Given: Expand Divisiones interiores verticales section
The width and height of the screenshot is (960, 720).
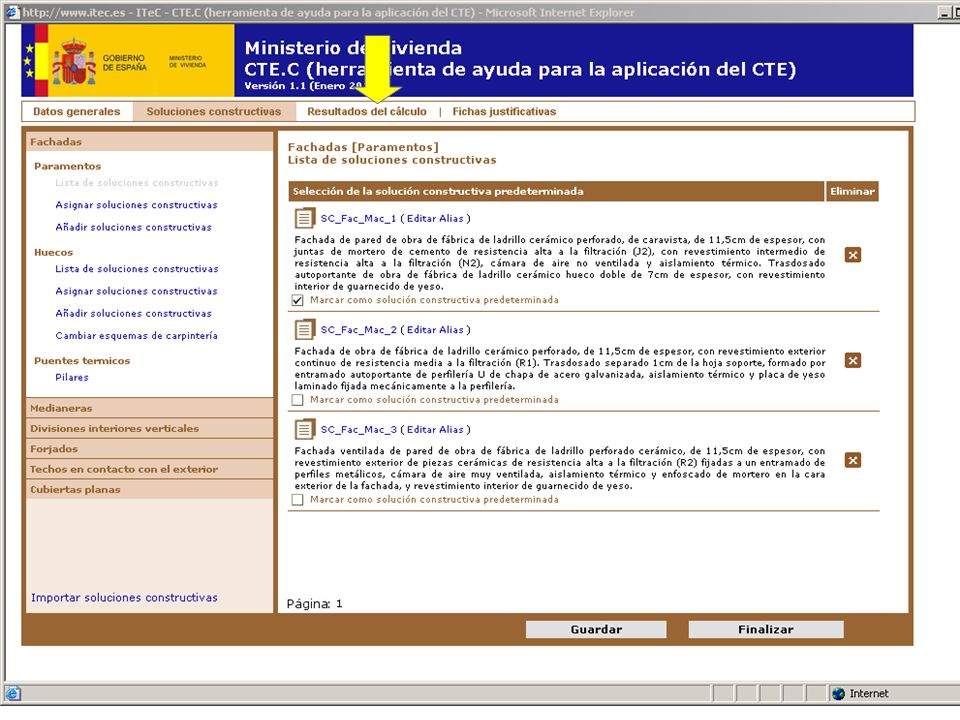Looking at the screenshot, I should click(x=149, y=428).
